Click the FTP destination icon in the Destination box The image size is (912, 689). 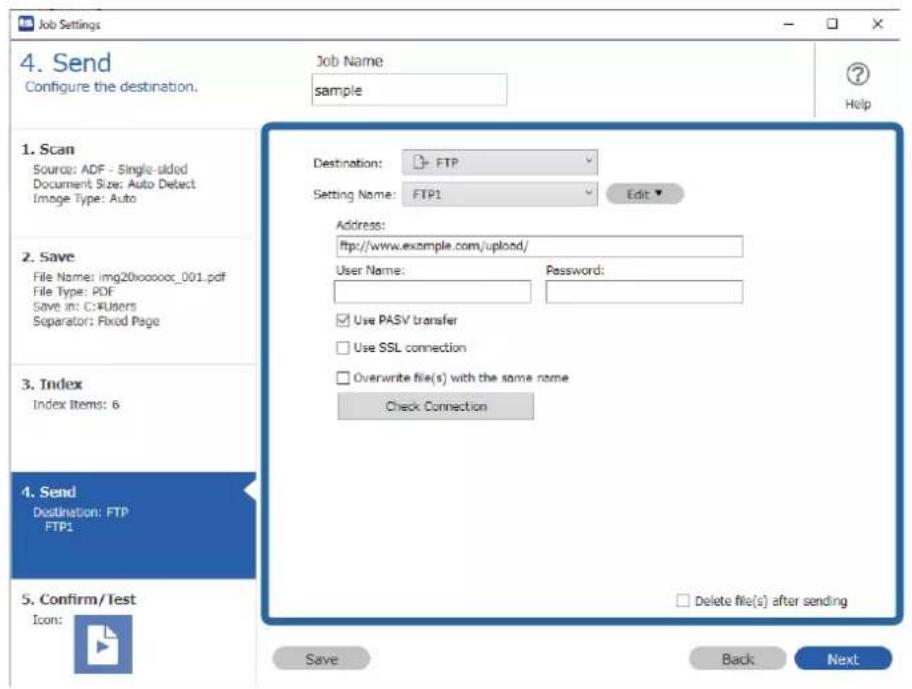pyautogui.click(x=421, y=162)
